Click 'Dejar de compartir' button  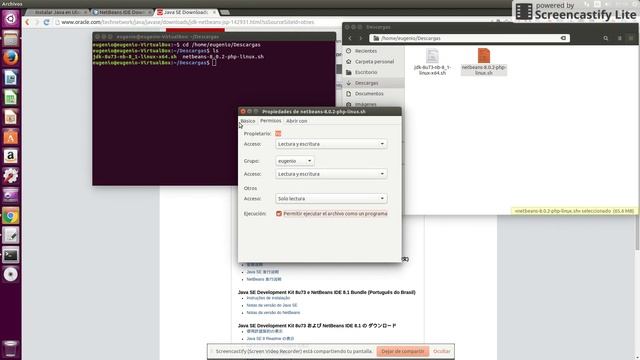click(403, 351)
